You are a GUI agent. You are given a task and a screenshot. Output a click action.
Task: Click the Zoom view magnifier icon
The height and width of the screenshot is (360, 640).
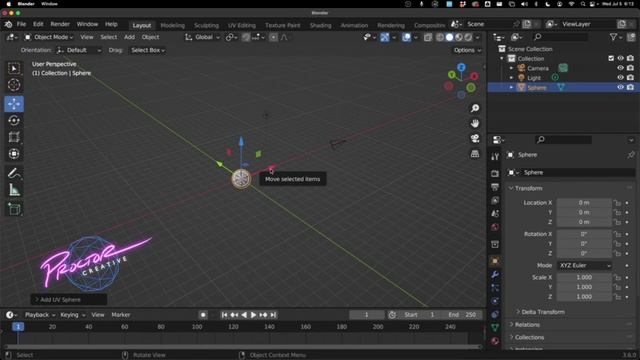[x=475, y=108]
